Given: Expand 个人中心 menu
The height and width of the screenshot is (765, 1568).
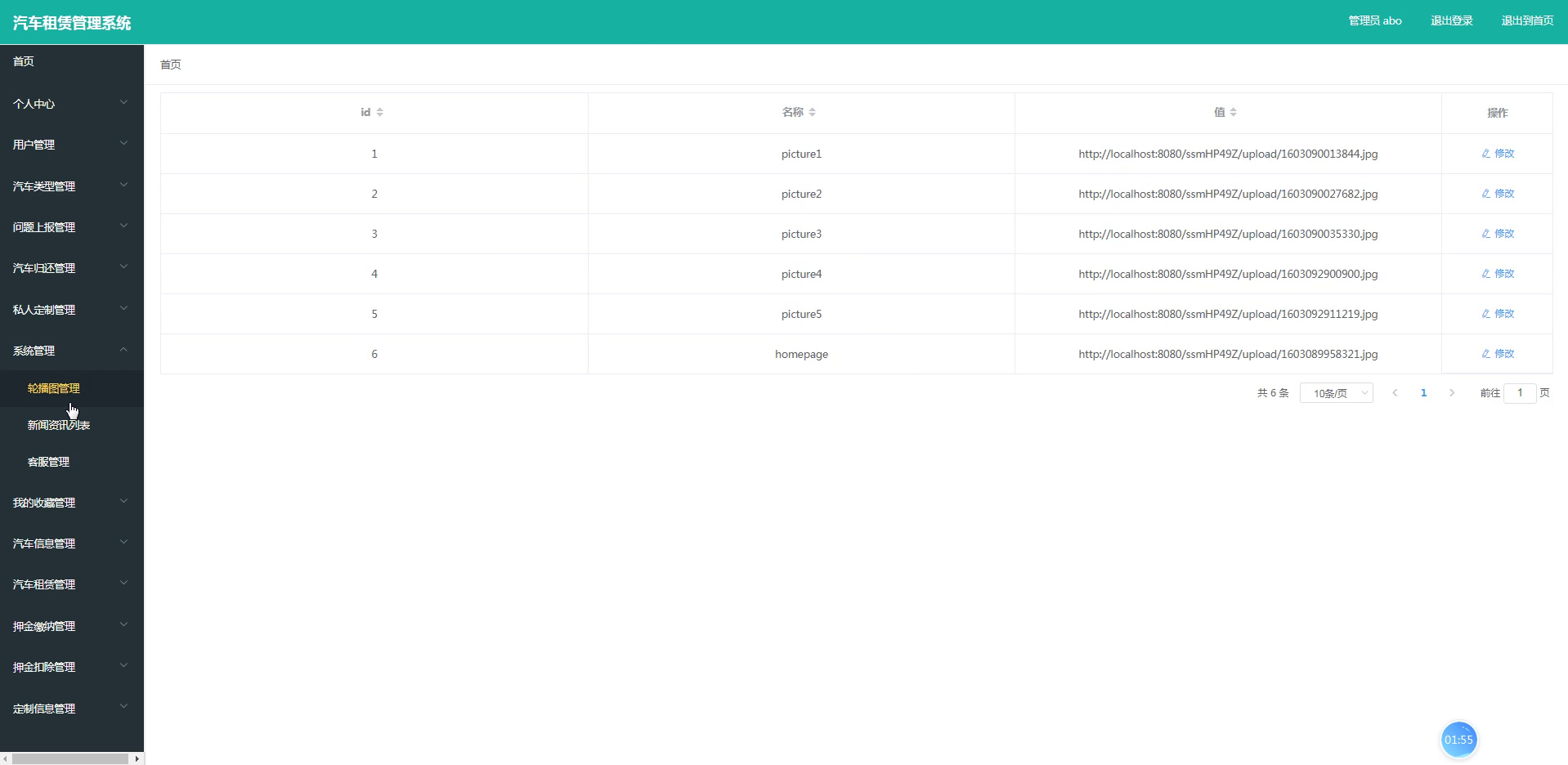Looking at the screenshot, I should click(72, 104).
